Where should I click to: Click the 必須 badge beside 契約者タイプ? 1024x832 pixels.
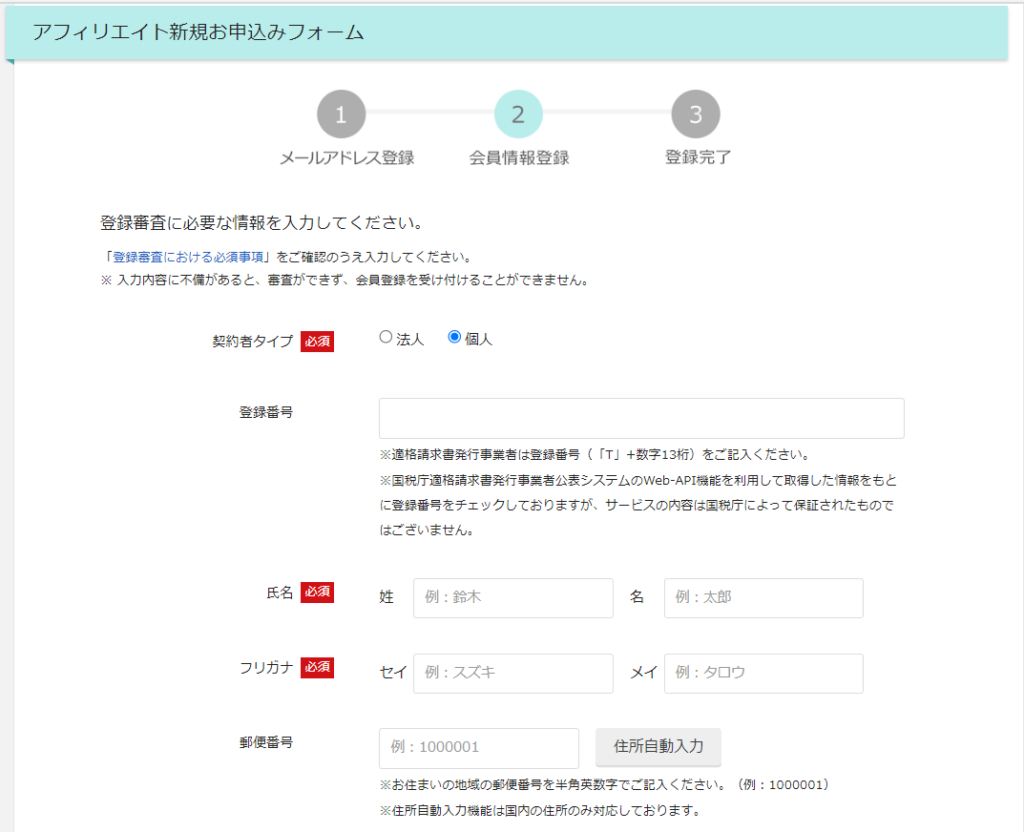pyautogui.click(x=317, y=340)
